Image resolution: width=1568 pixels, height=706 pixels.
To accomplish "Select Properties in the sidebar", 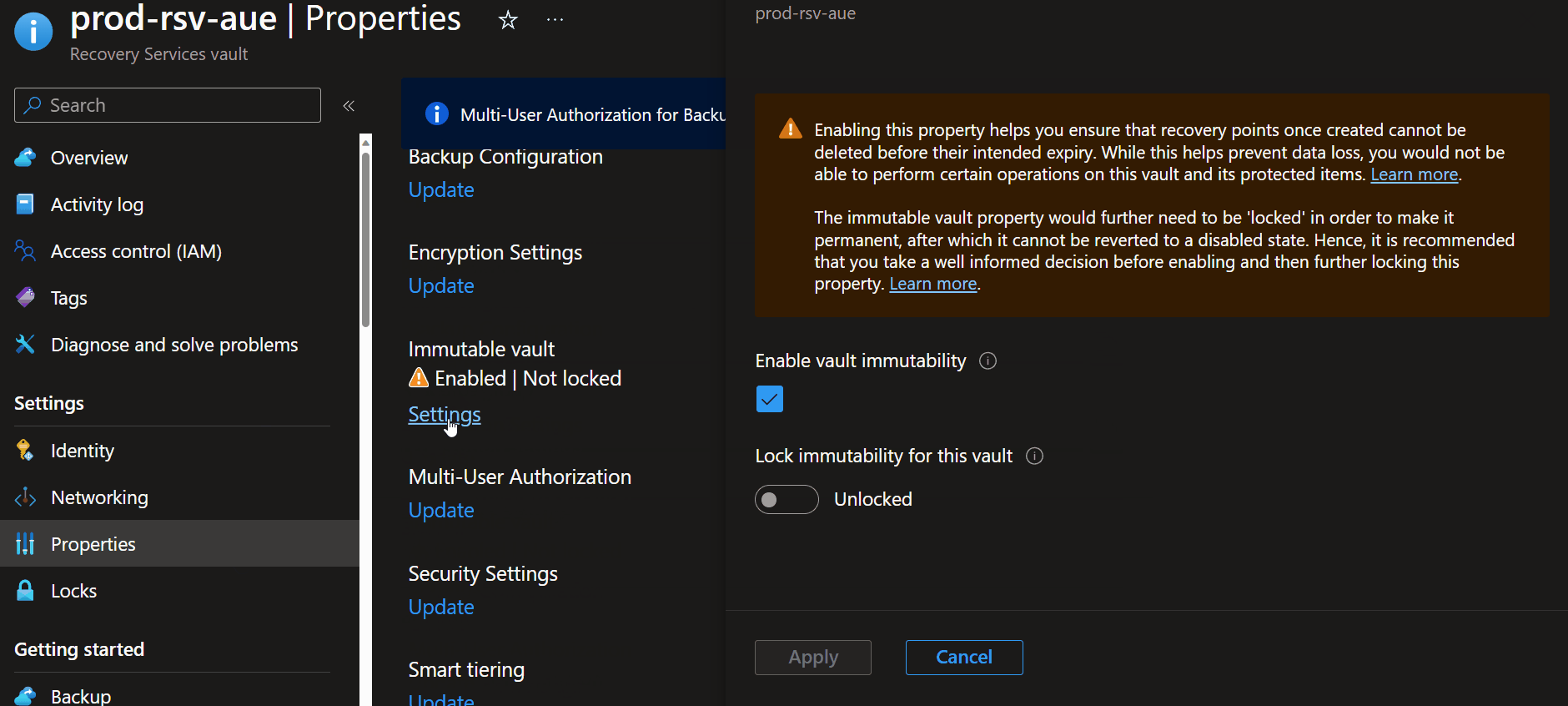I will click(179, 544).
